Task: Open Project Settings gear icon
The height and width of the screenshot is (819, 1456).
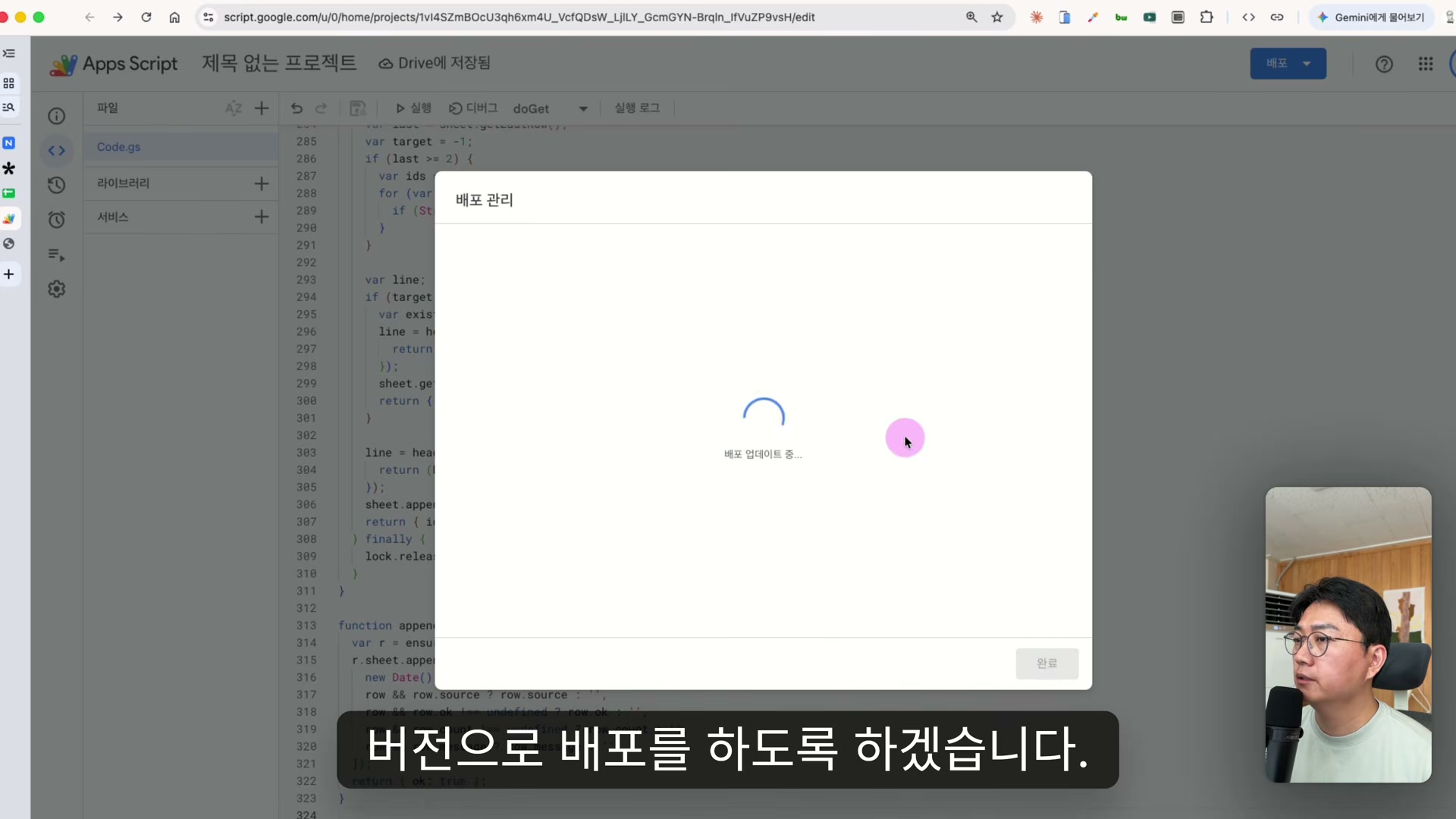Action: 57,289
